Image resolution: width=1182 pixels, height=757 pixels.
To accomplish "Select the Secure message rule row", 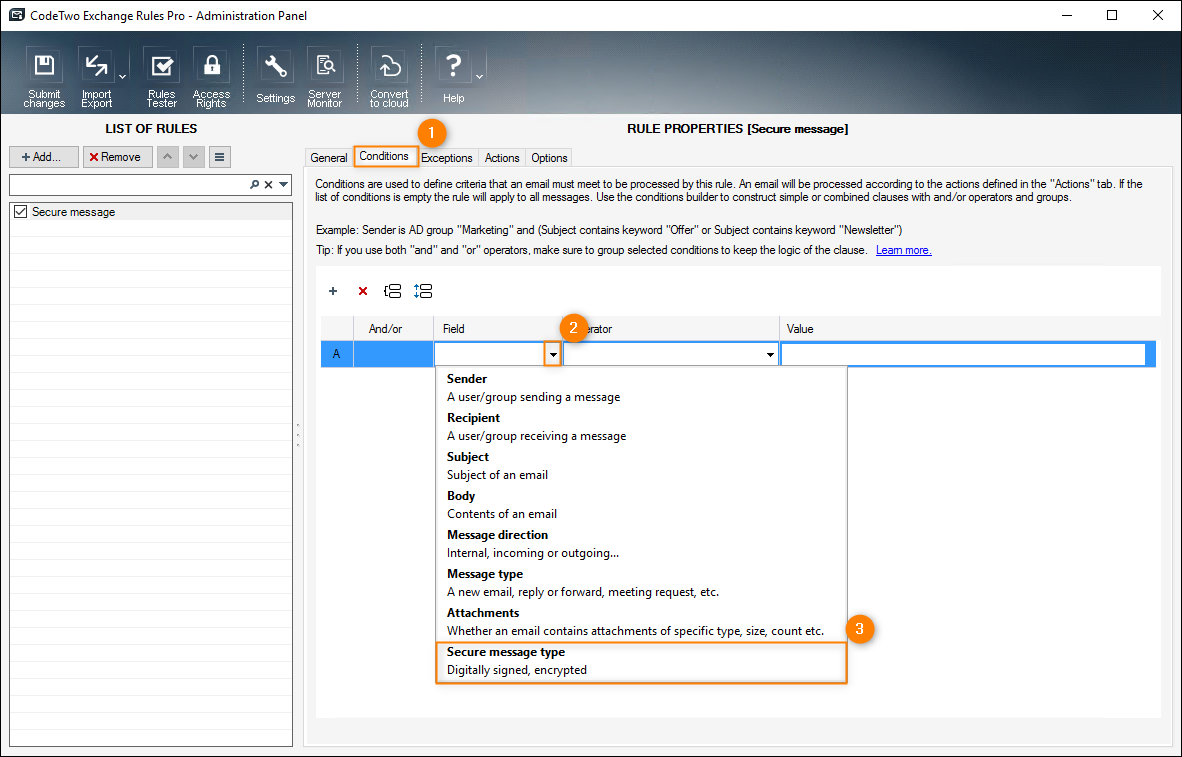I will click(x=151, y=212).
